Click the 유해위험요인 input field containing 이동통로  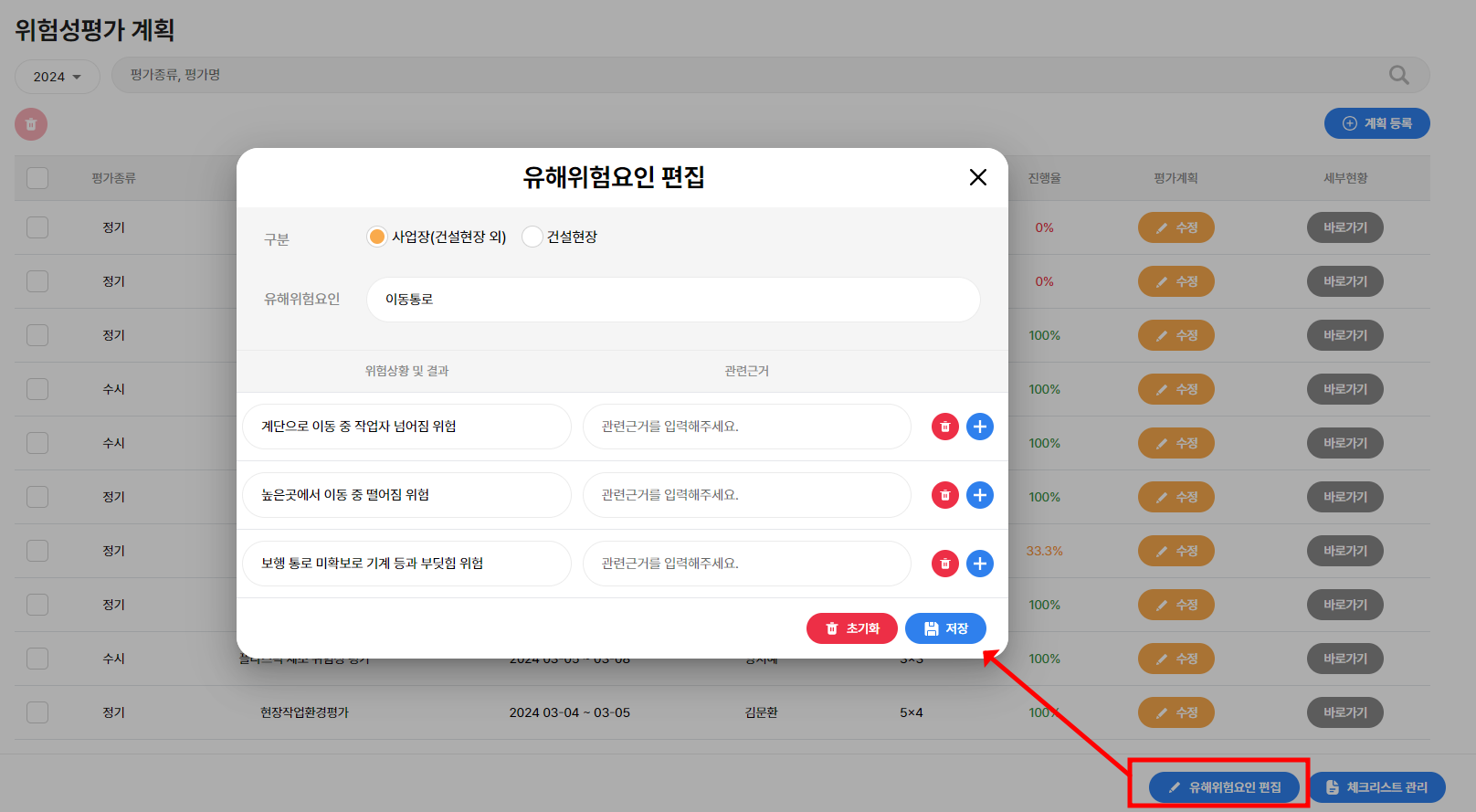[x=673, y=300]
